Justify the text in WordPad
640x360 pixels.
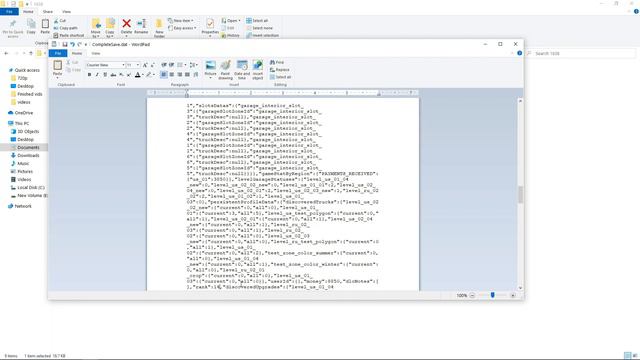click(x=187, y=75)
